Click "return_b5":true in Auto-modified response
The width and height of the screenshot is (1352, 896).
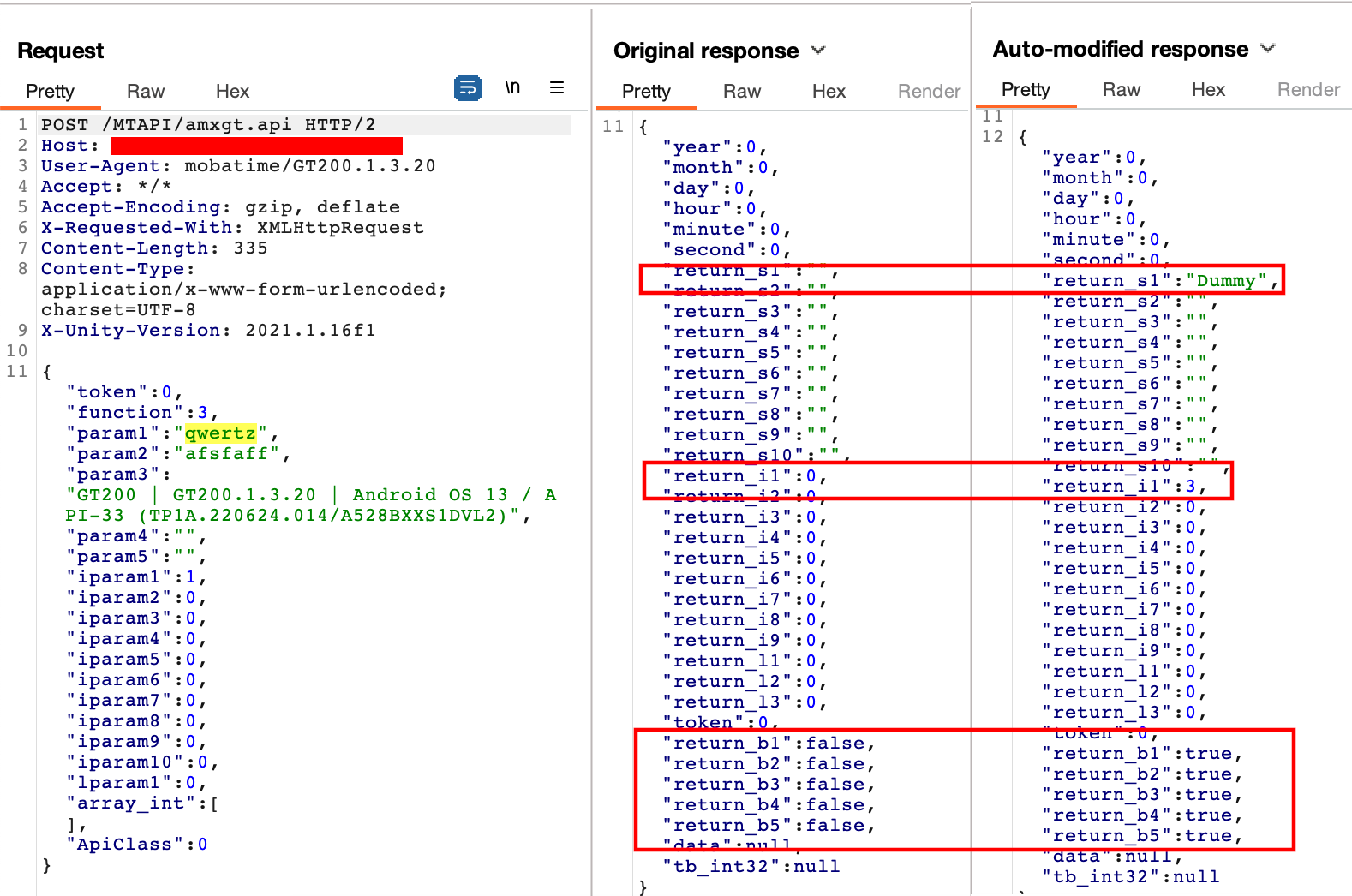tap(1143, 836)
